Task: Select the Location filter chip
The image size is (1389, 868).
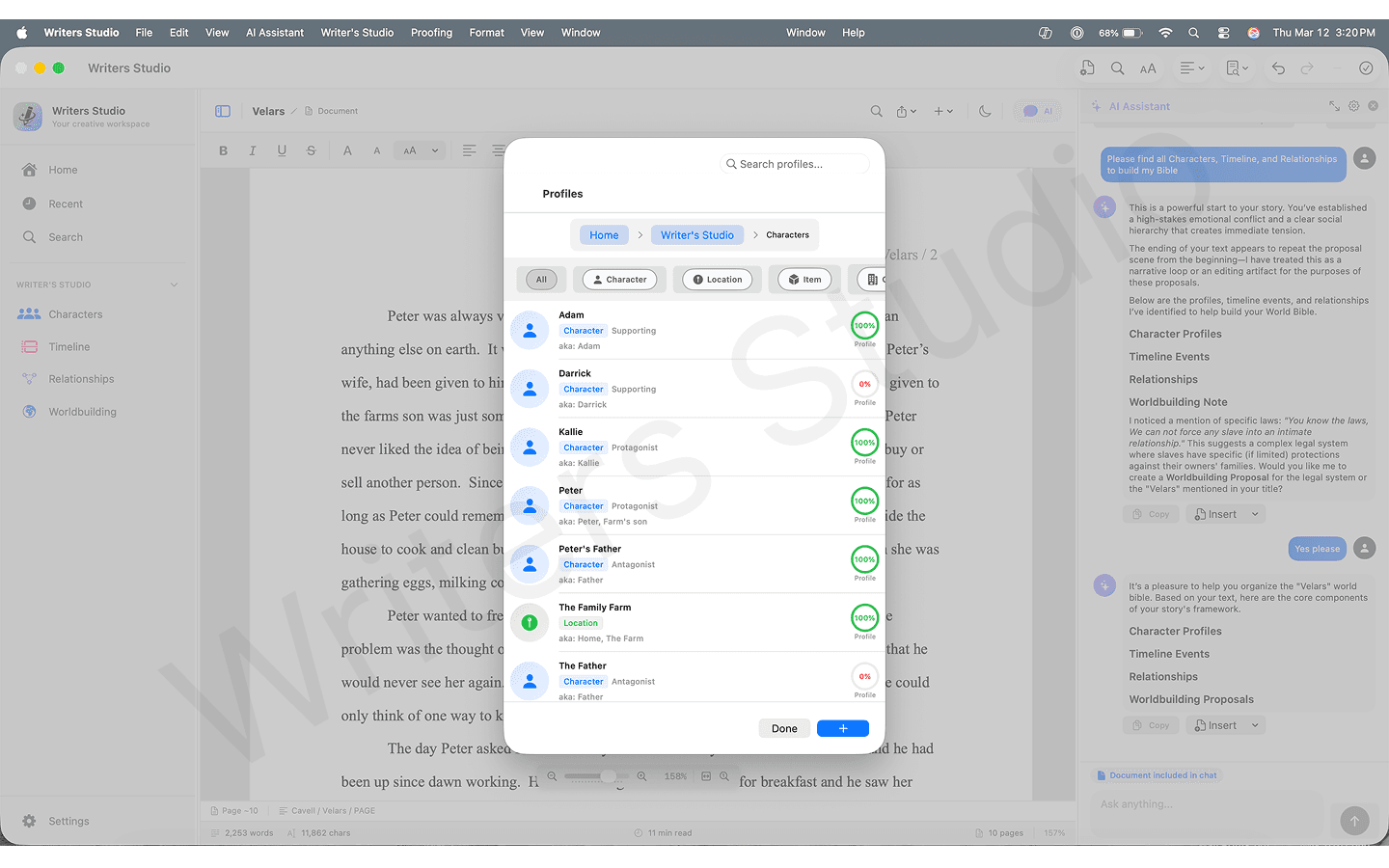Action: [718, 280]
